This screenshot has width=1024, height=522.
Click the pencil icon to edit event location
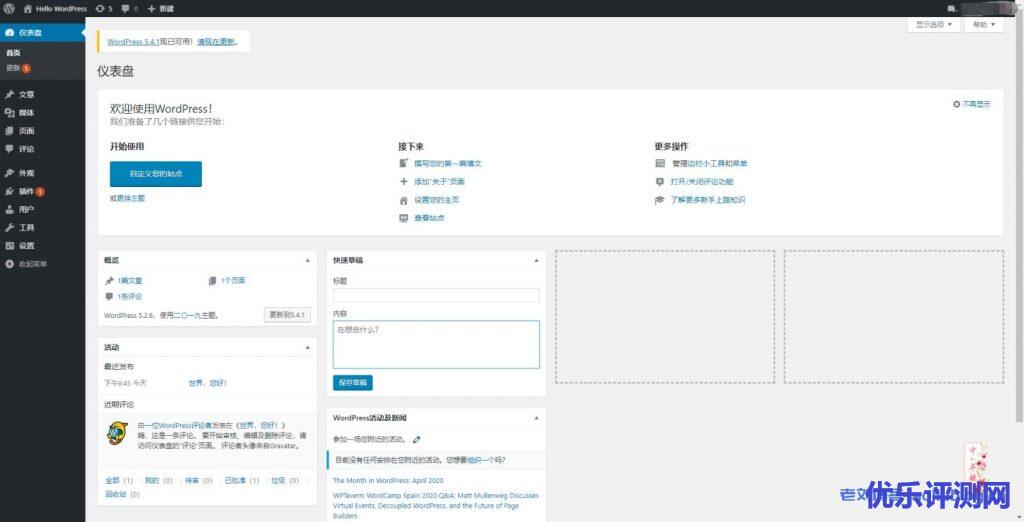417,439
